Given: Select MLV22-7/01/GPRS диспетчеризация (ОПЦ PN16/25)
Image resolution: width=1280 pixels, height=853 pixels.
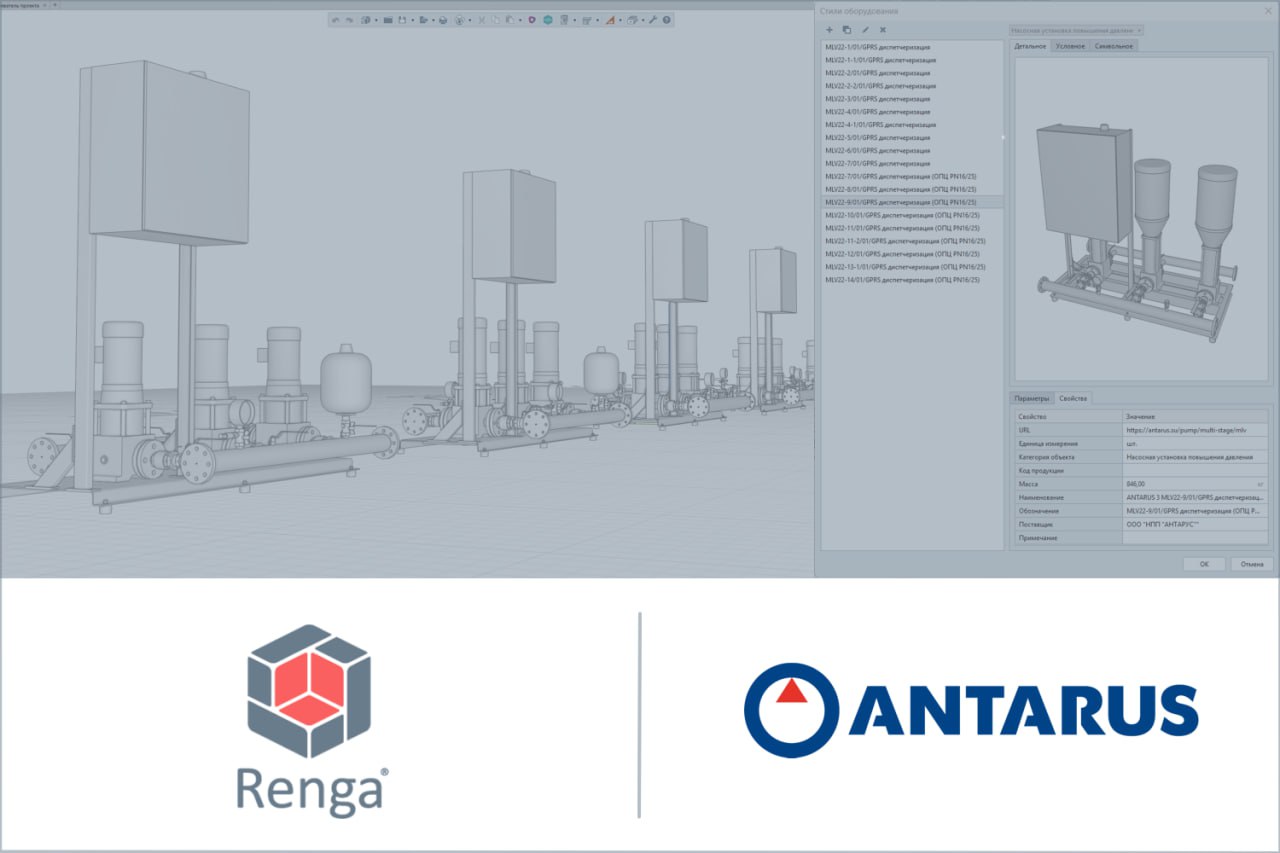Looking at the screenshot, I should click(912, 177).
